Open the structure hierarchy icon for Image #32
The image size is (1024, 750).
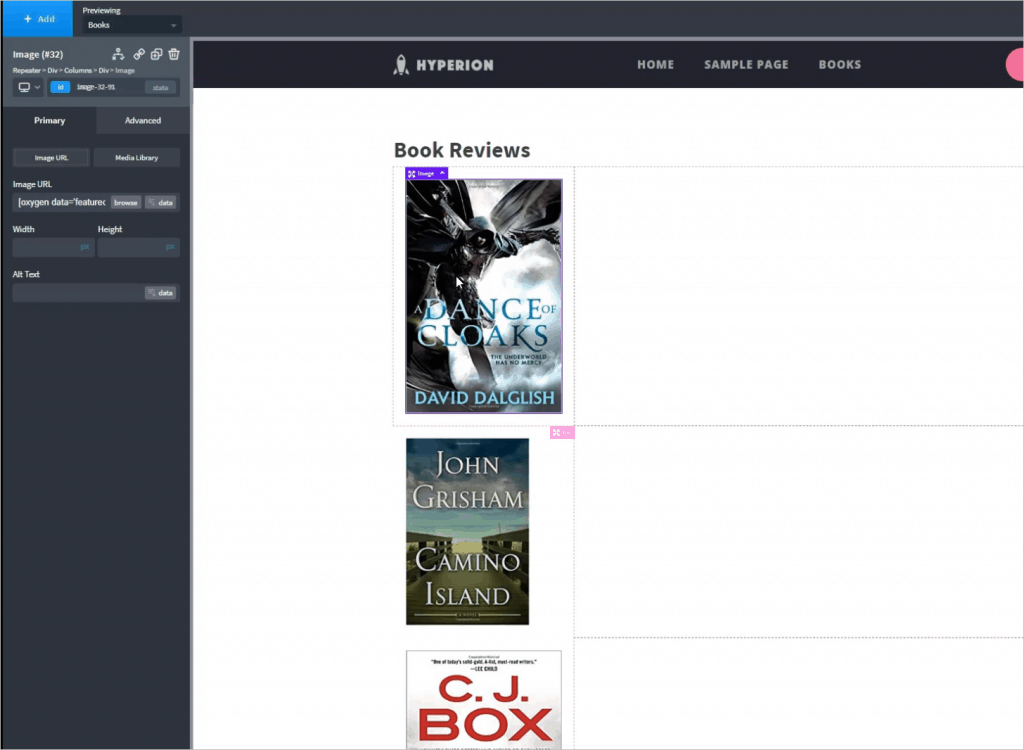[x=118, y=54]
